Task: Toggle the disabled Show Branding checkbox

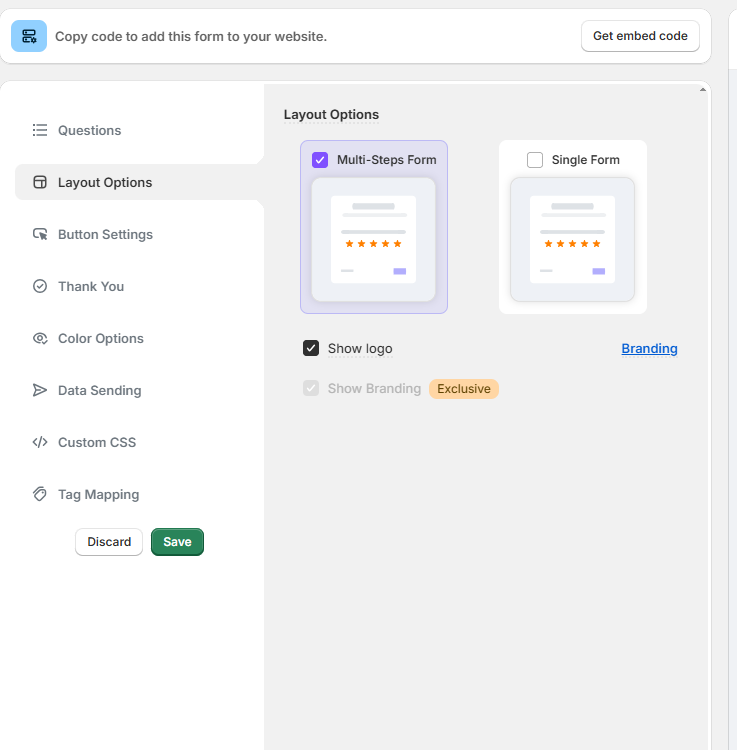Action: pyautogui.click(x=311, y=388)
